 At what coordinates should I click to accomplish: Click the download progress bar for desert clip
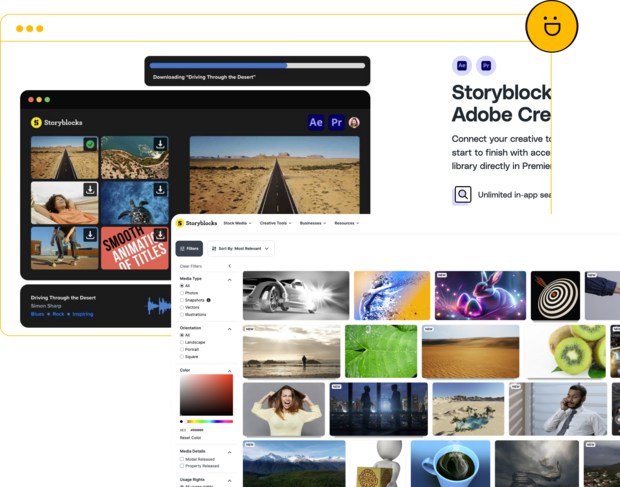pos(257,66)
